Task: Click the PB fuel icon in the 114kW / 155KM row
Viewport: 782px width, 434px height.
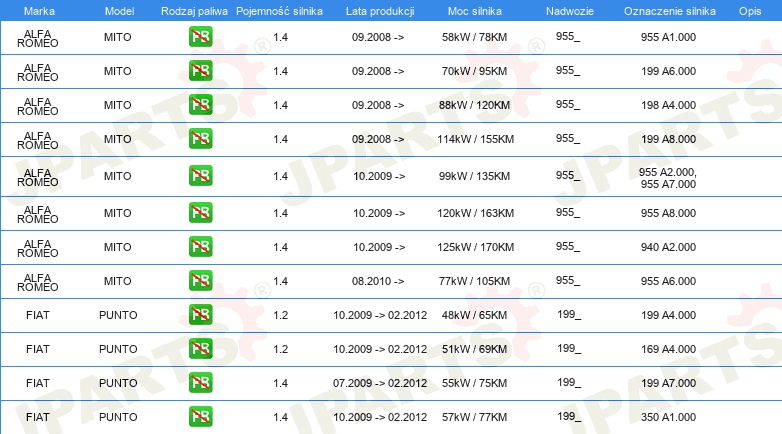Action: (200, 138)
